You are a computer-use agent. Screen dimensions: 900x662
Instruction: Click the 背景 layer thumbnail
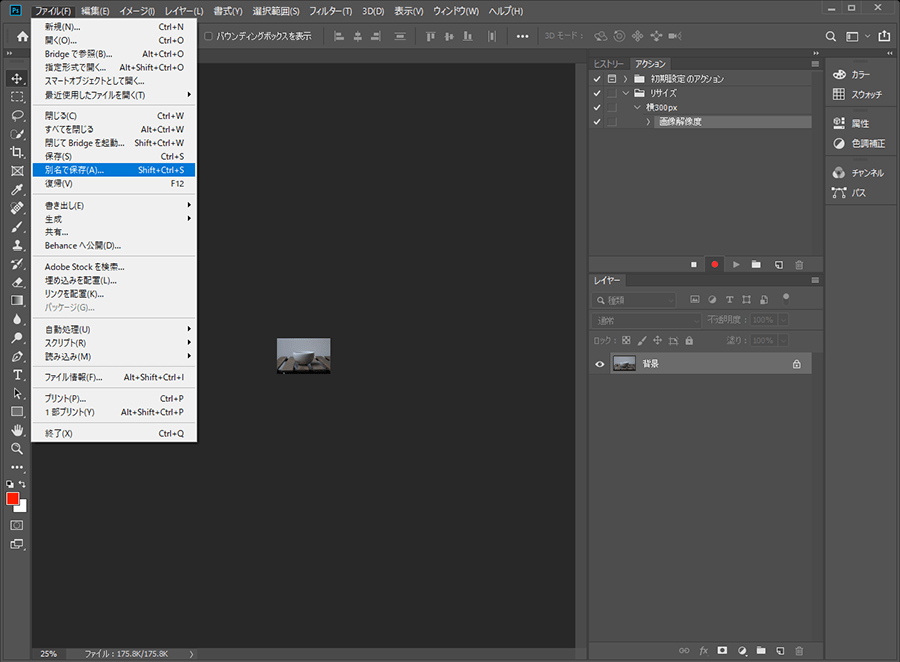[x=624, y=364]
